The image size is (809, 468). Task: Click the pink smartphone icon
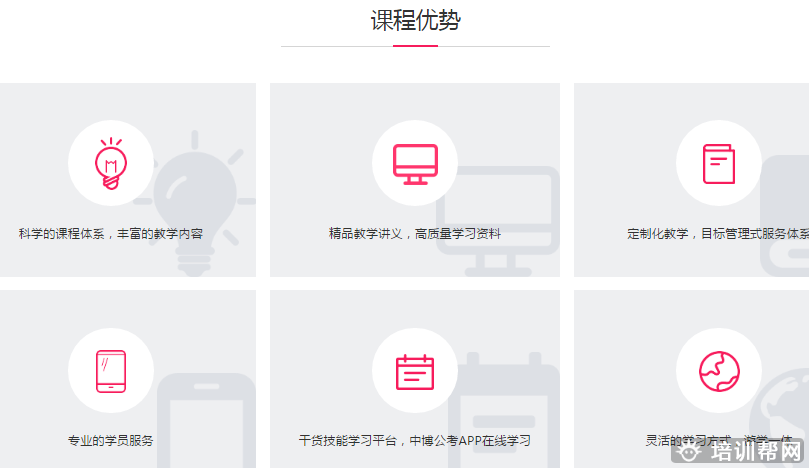point(110,371)
